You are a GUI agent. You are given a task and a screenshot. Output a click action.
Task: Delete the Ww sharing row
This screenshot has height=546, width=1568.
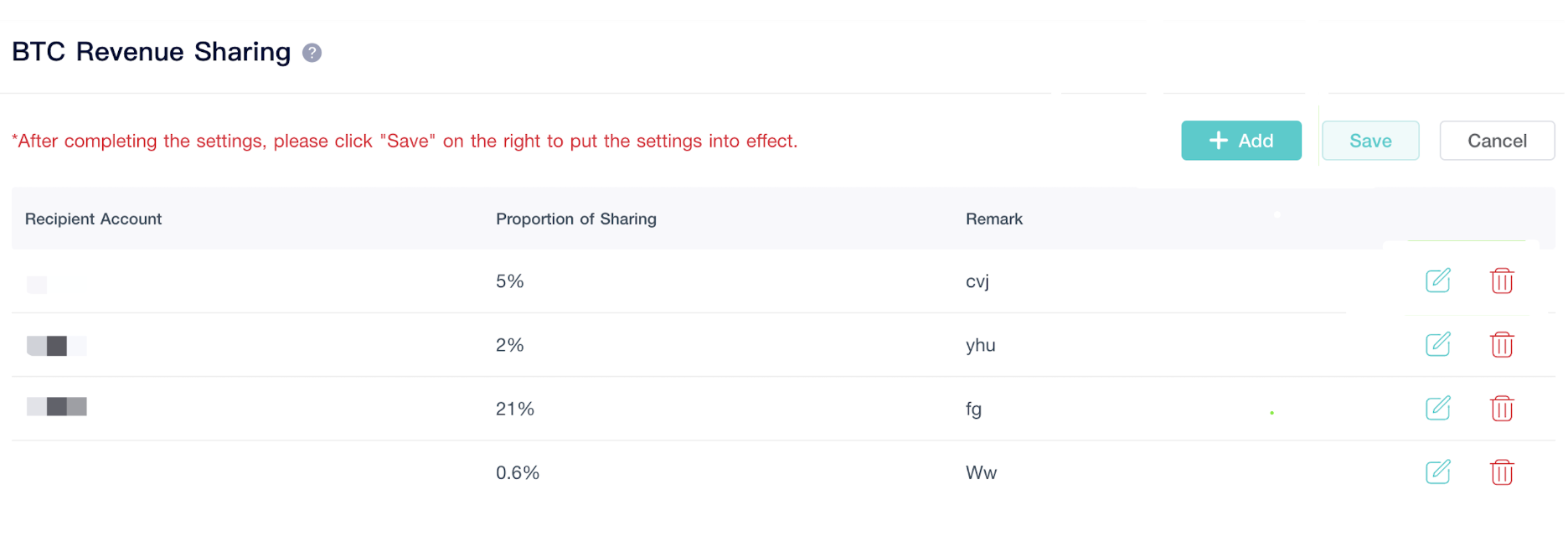click(1502, 471)
